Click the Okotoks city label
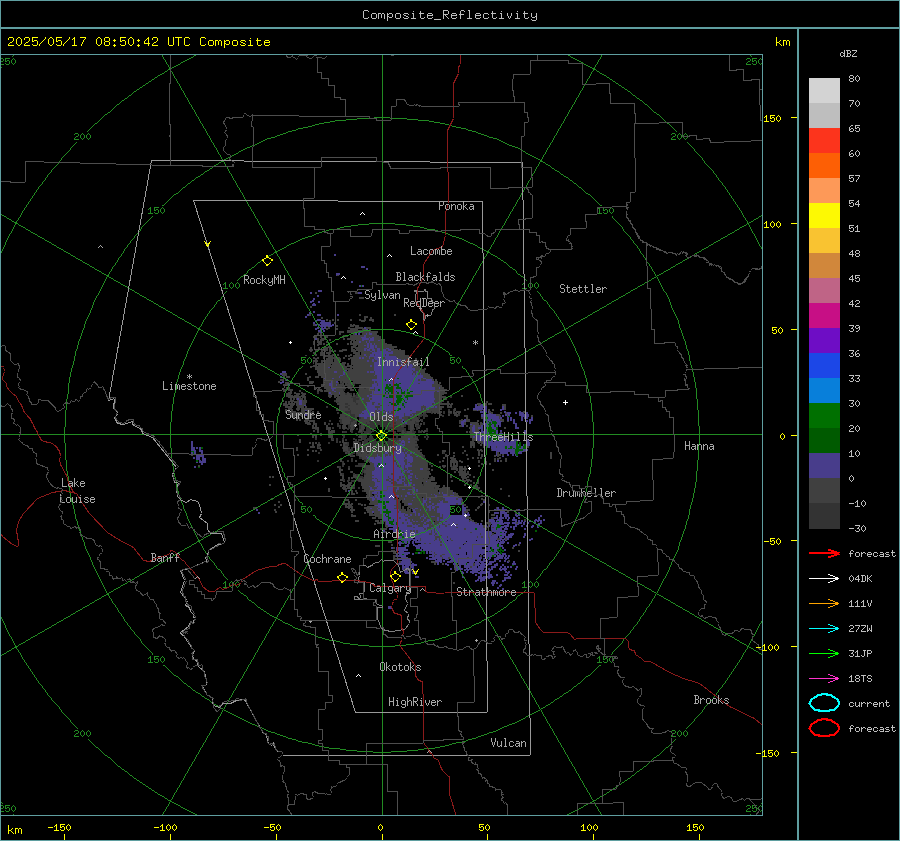 pyautogui.click(x=400, y=667)
